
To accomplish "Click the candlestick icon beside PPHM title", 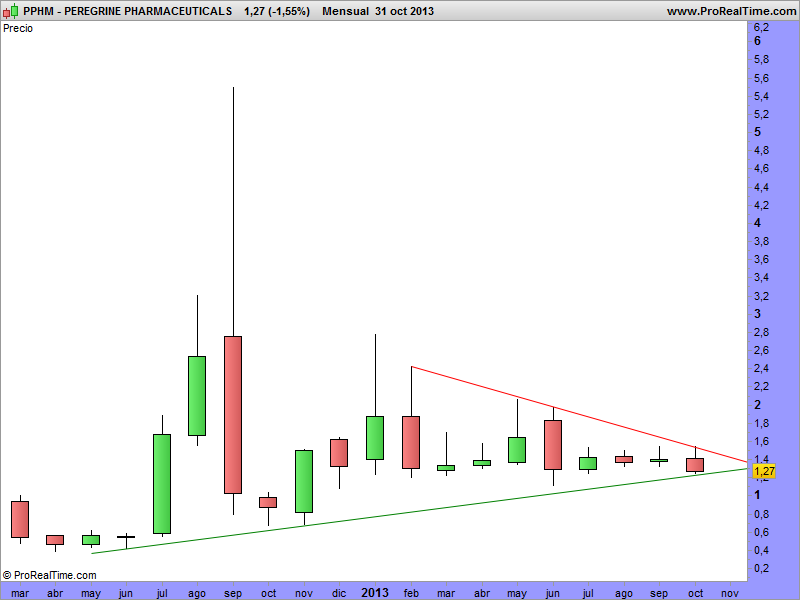I will coord(10,11).
